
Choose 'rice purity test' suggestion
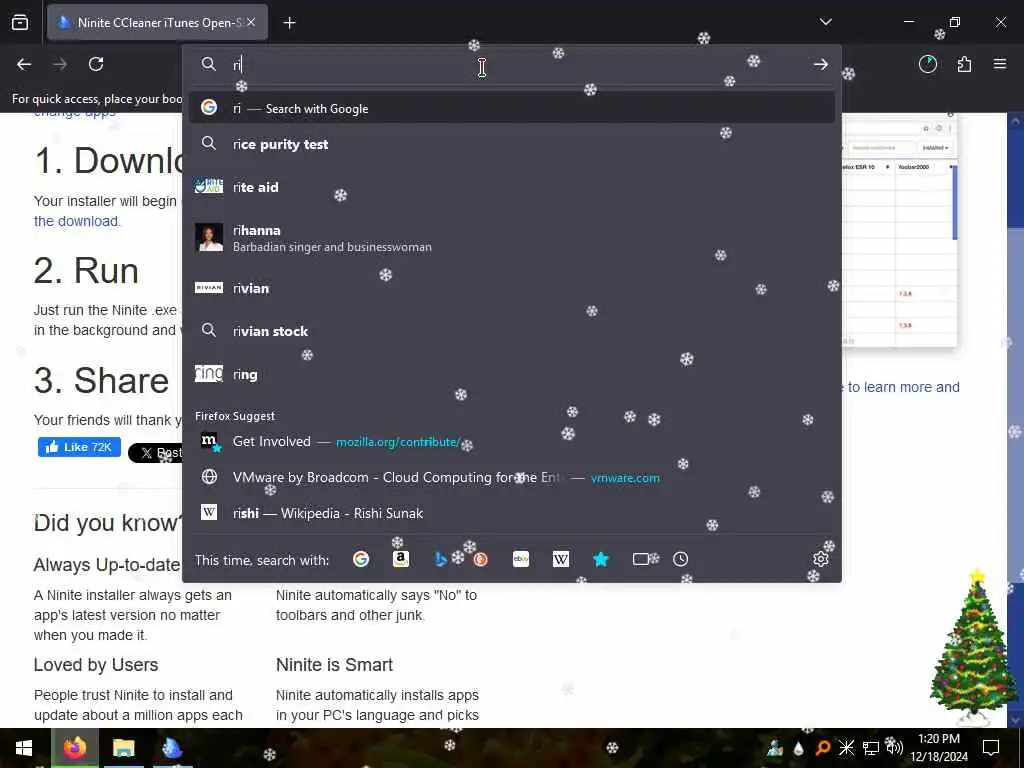pos(512,144)
